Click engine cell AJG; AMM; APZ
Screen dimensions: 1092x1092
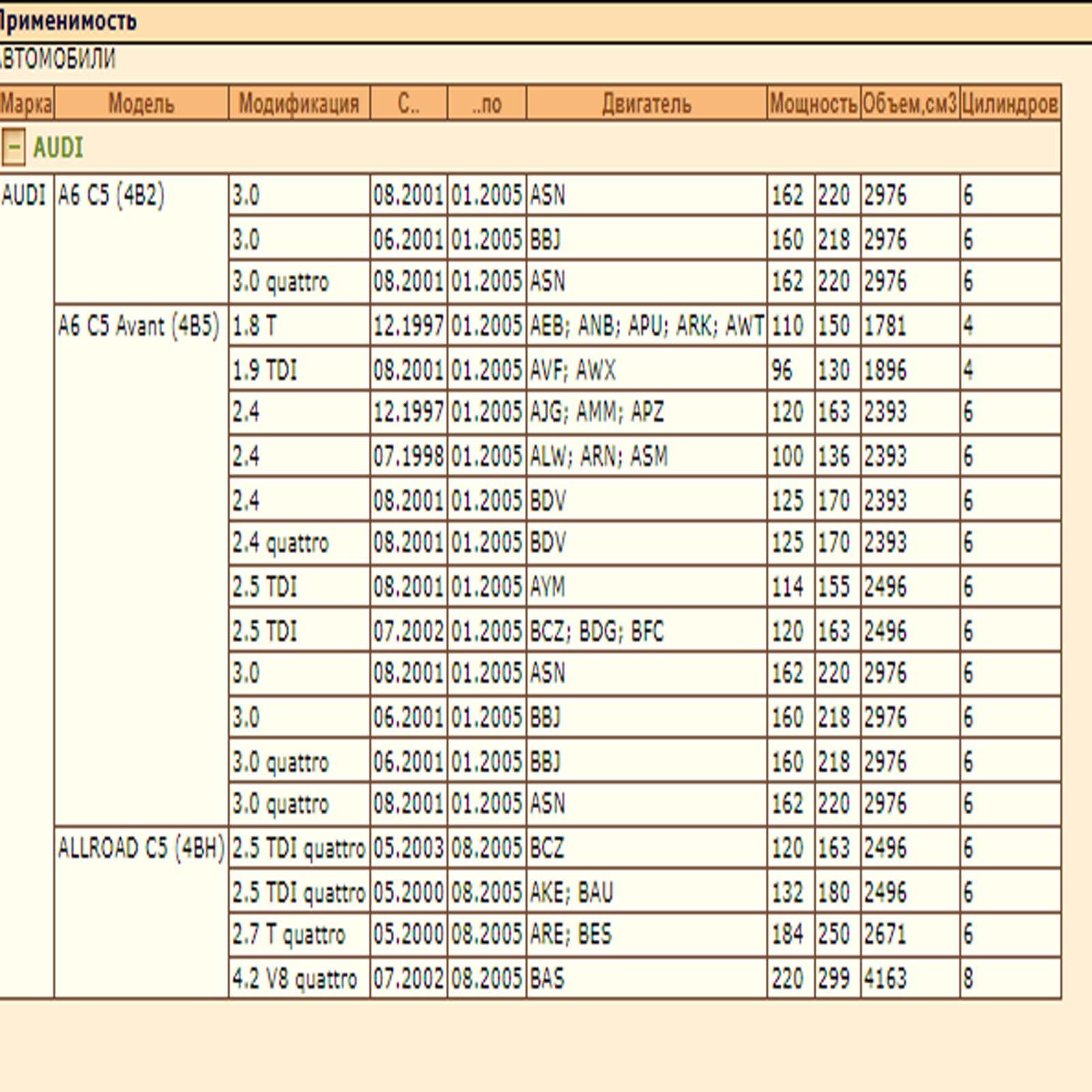(646, 412)
